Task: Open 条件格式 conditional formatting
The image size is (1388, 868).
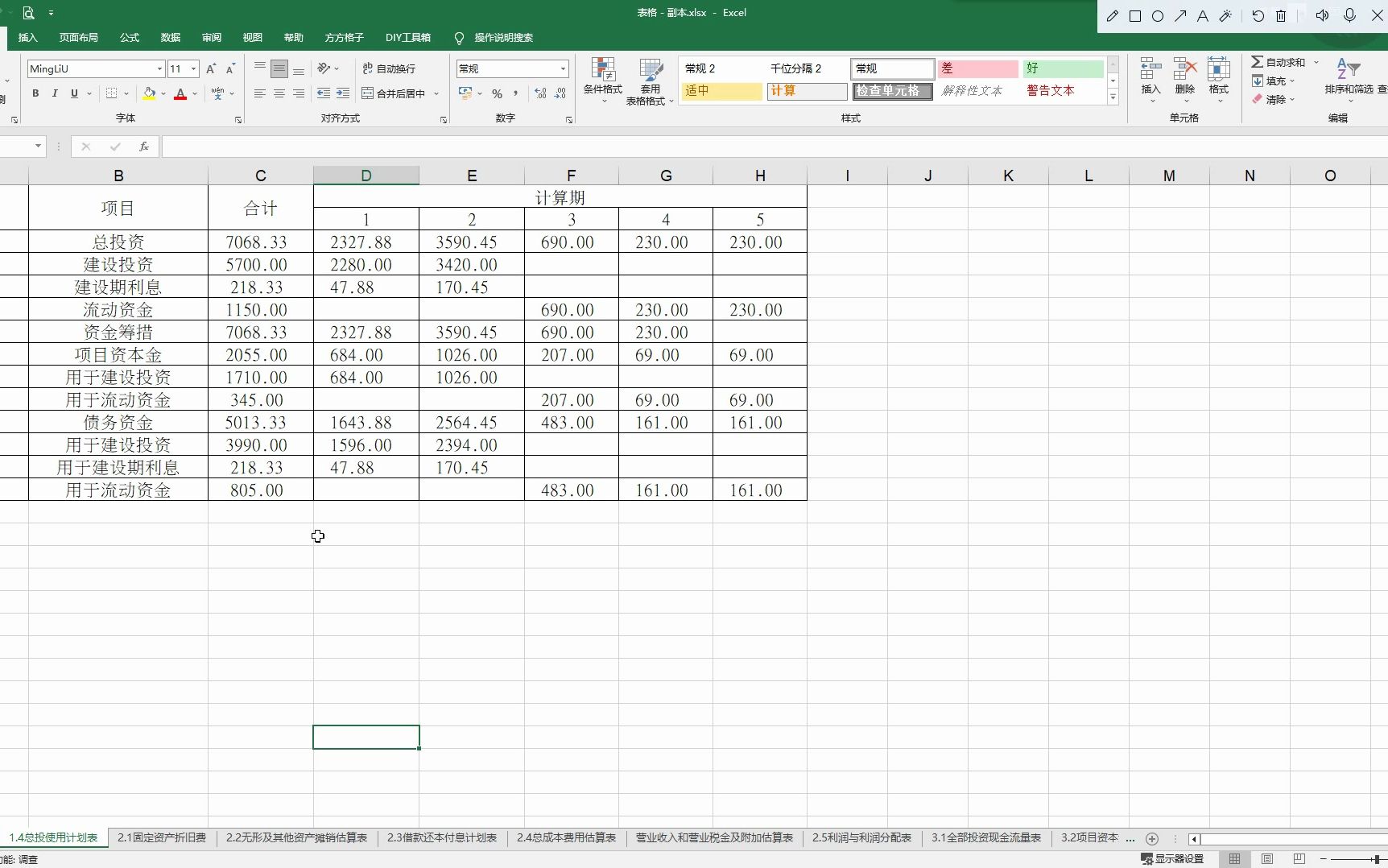Action: pyautogui.click(x=603, y=81)
